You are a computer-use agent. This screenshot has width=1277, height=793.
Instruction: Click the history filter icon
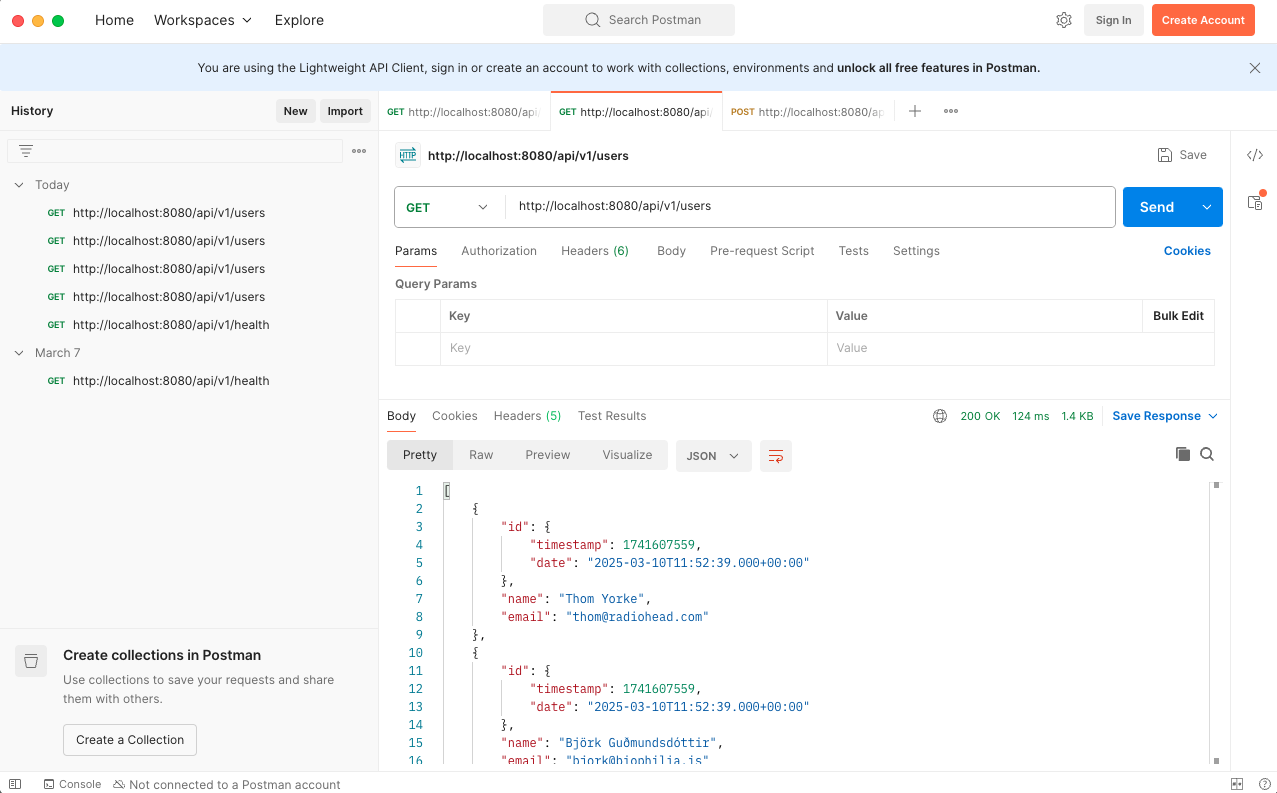tap(26, 151)
